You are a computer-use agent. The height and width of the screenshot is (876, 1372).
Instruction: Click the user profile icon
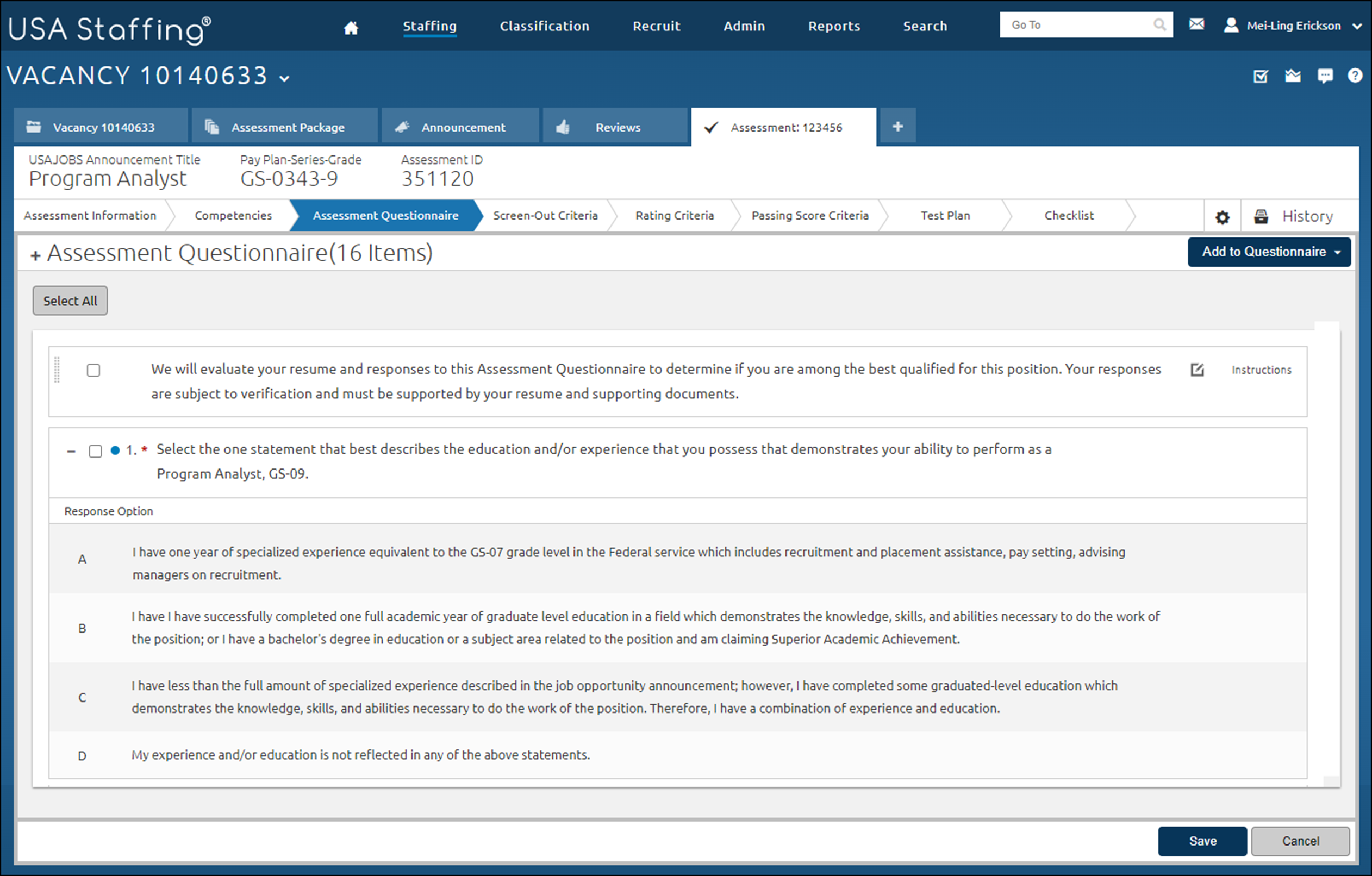point(1231,25)
